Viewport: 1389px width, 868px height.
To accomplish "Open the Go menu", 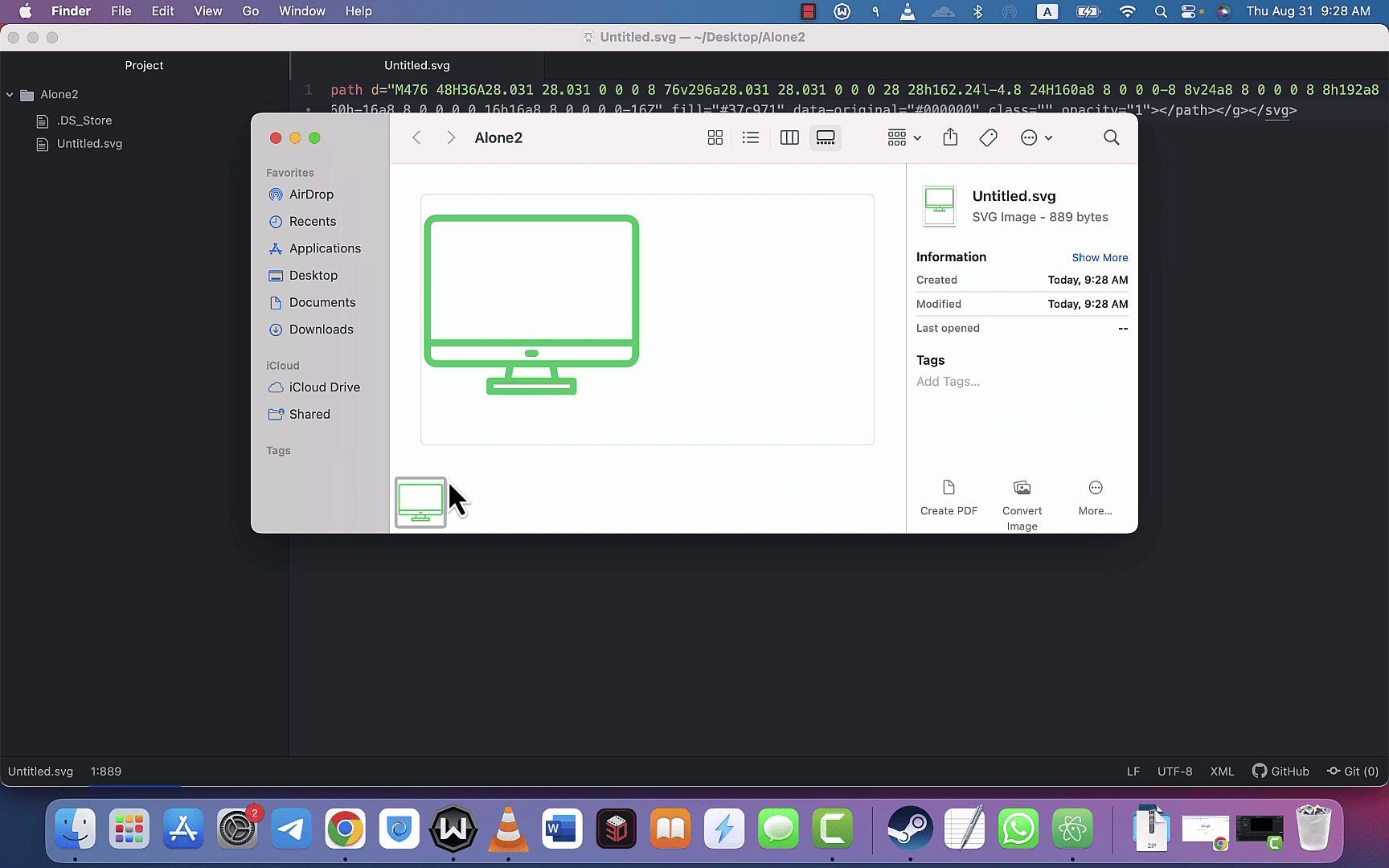I will (x=251, y=11).
